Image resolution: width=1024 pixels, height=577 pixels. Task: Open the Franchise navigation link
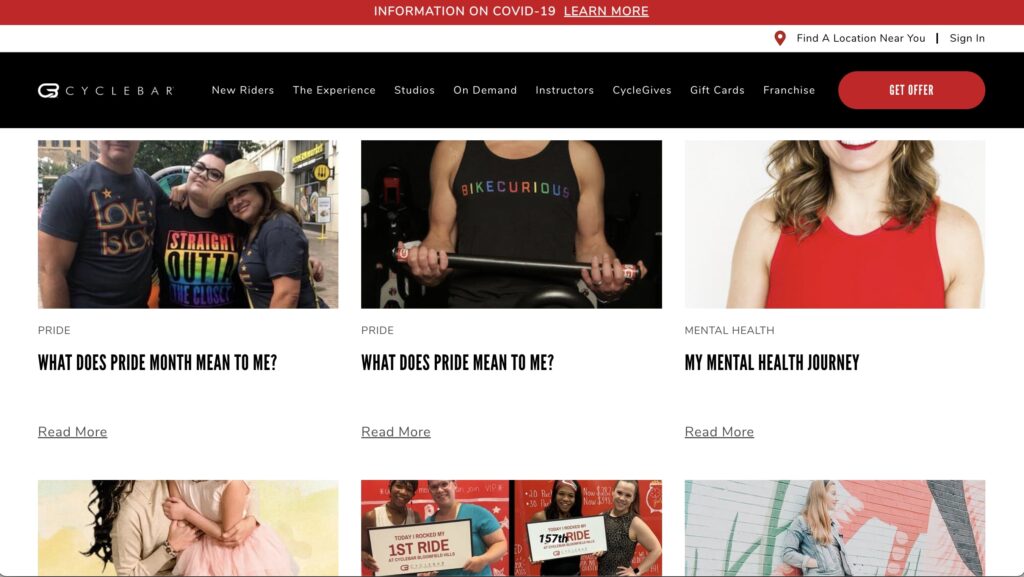click(789, 90)
